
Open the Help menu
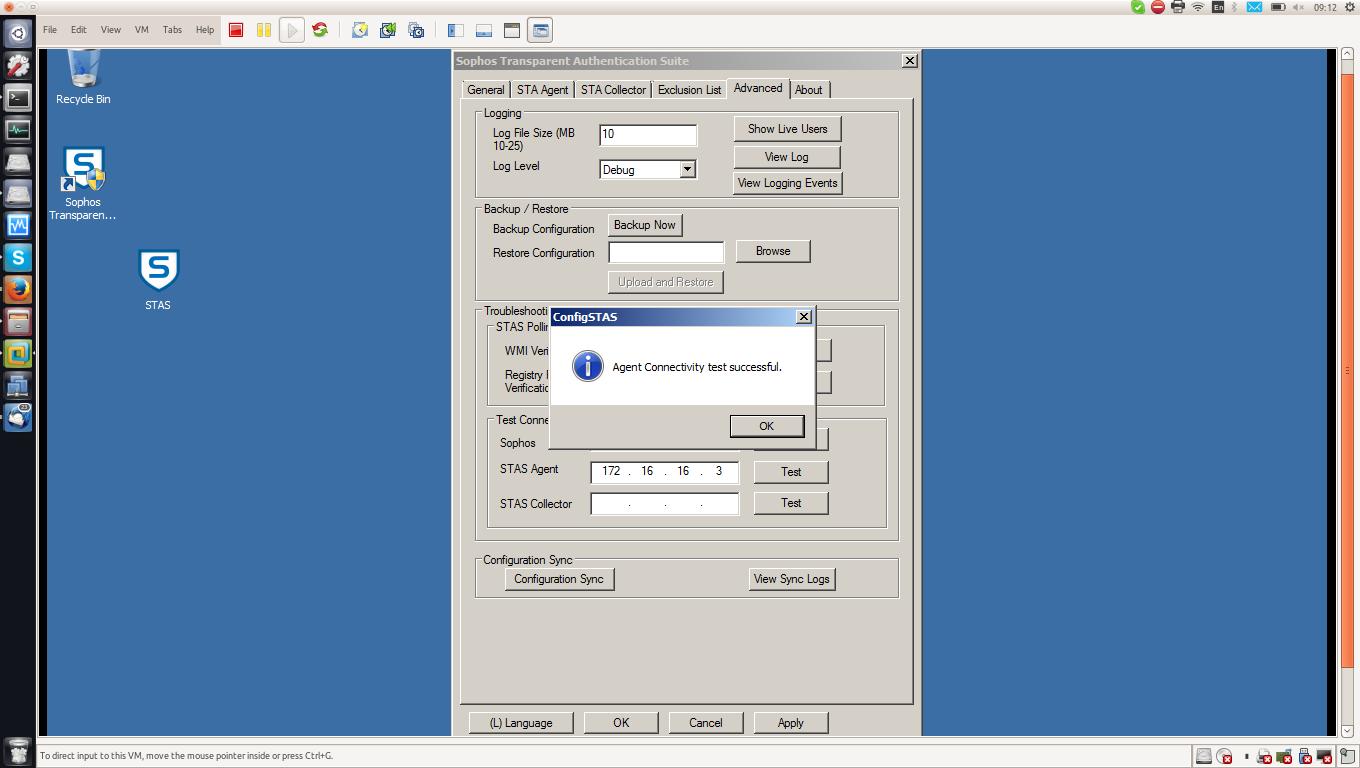(x=205, y=30)
